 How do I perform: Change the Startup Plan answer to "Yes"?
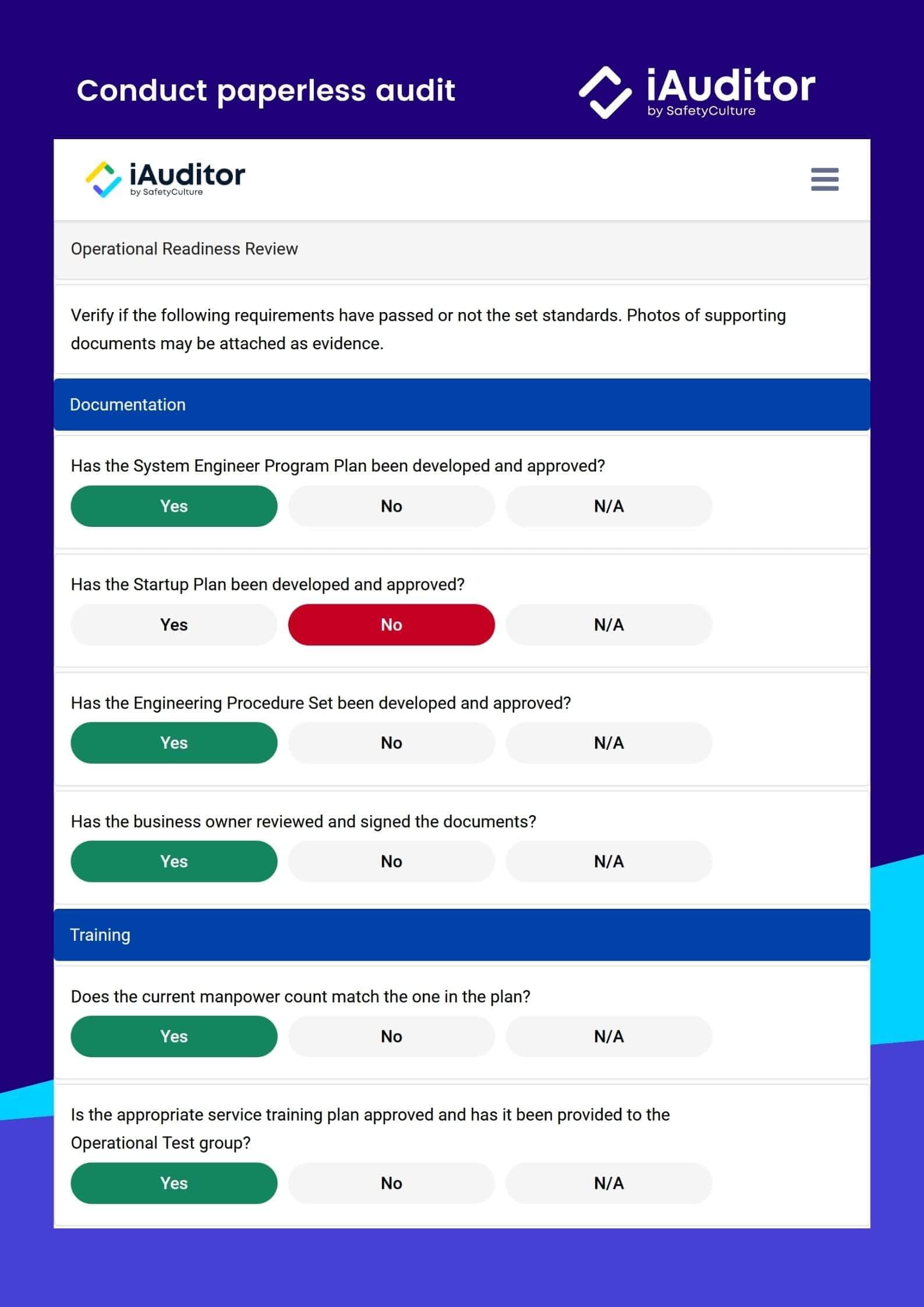[174, 625]
